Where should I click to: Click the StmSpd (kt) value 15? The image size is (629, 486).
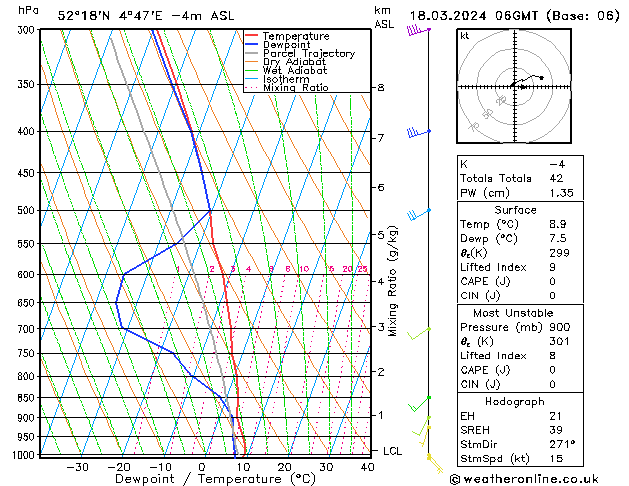pyautogui.click(x=556, y=458)
